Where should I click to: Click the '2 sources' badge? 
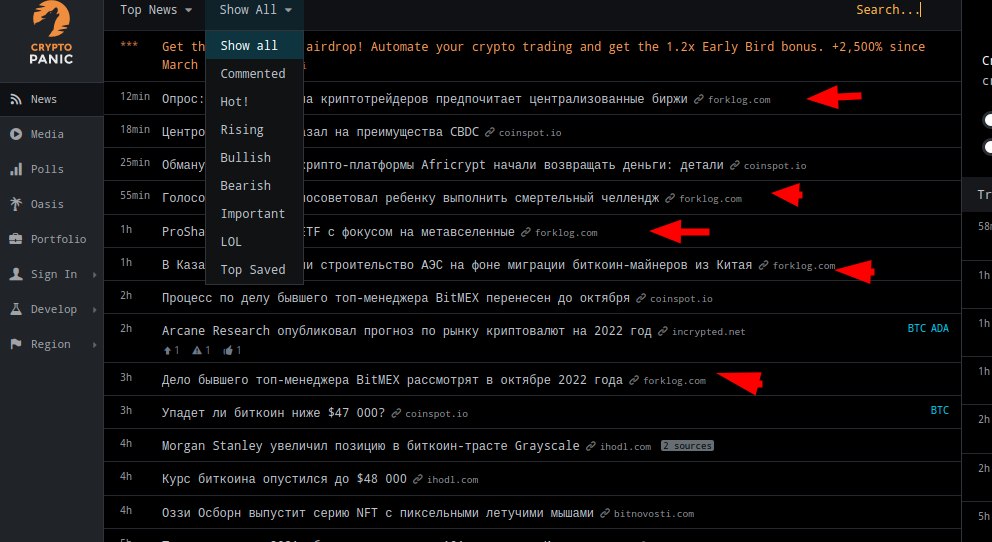point(686,446)
